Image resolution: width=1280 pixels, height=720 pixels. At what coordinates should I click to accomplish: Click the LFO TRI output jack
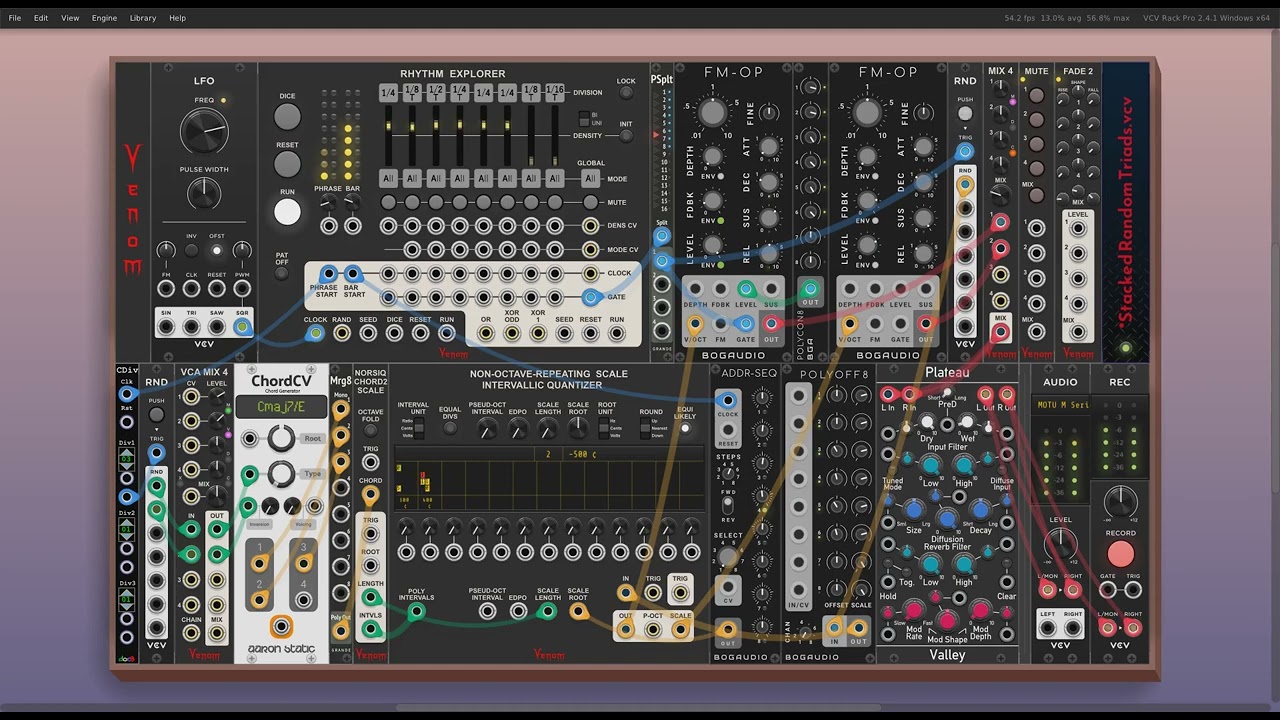tap(191, 327)
